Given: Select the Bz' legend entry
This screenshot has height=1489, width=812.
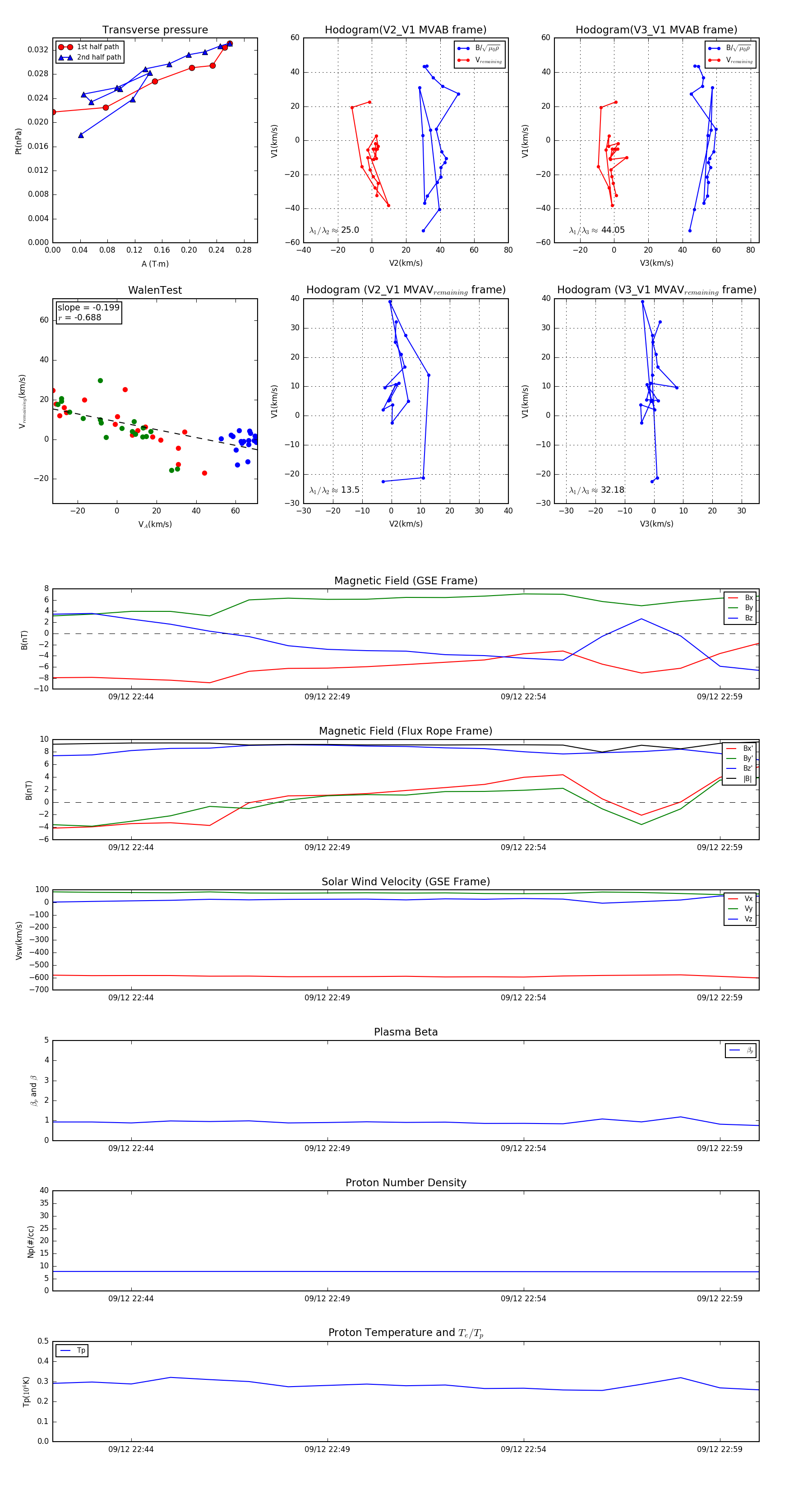Looking at the screenshot, I should point(740,768).
